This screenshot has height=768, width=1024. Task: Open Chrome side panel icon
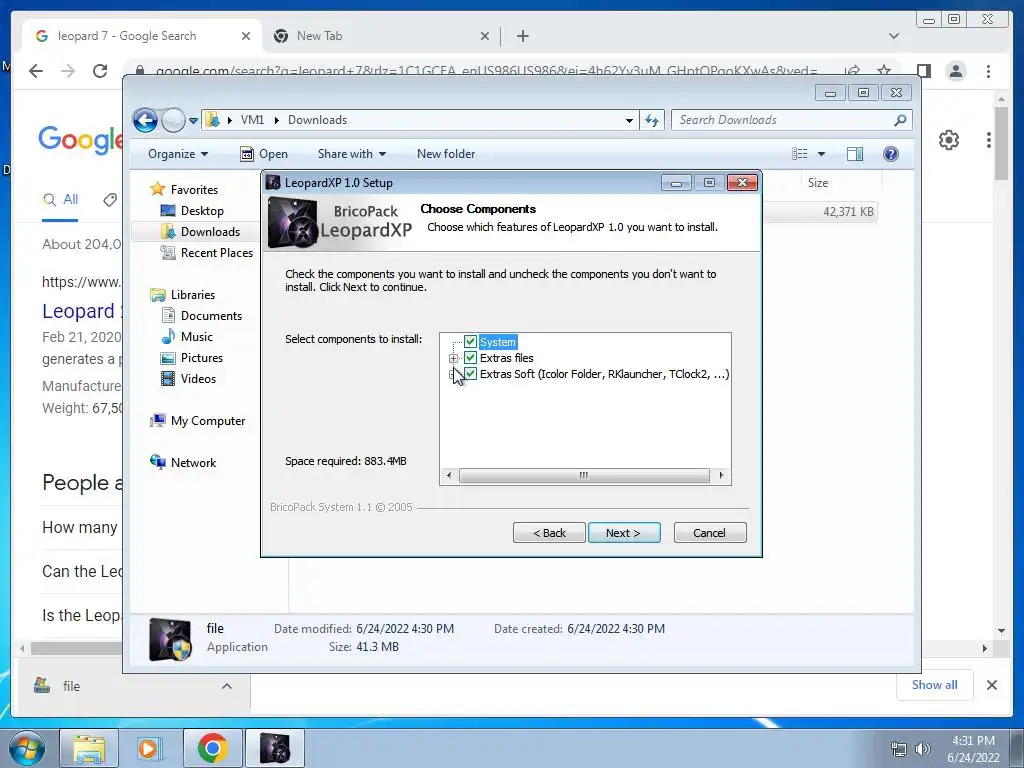pyautogui.click(x=923, y=71)
